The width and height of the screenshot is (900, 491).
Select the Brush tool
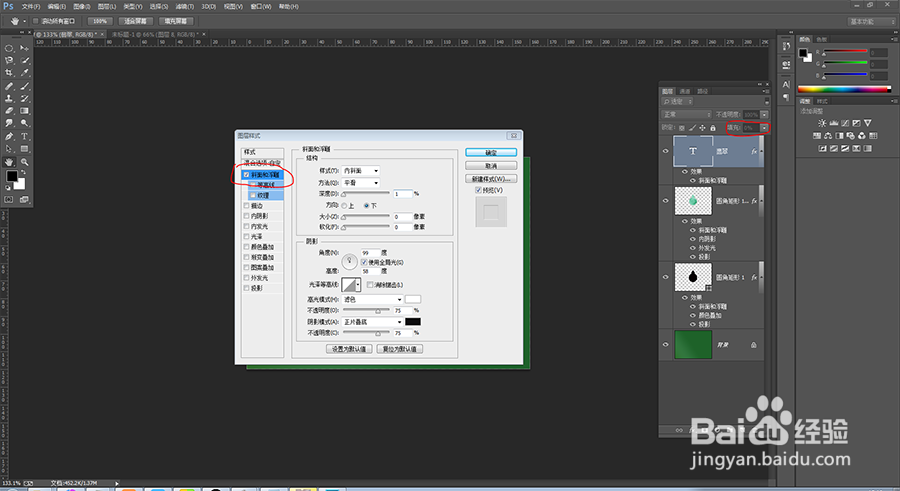tap(25, 86)
